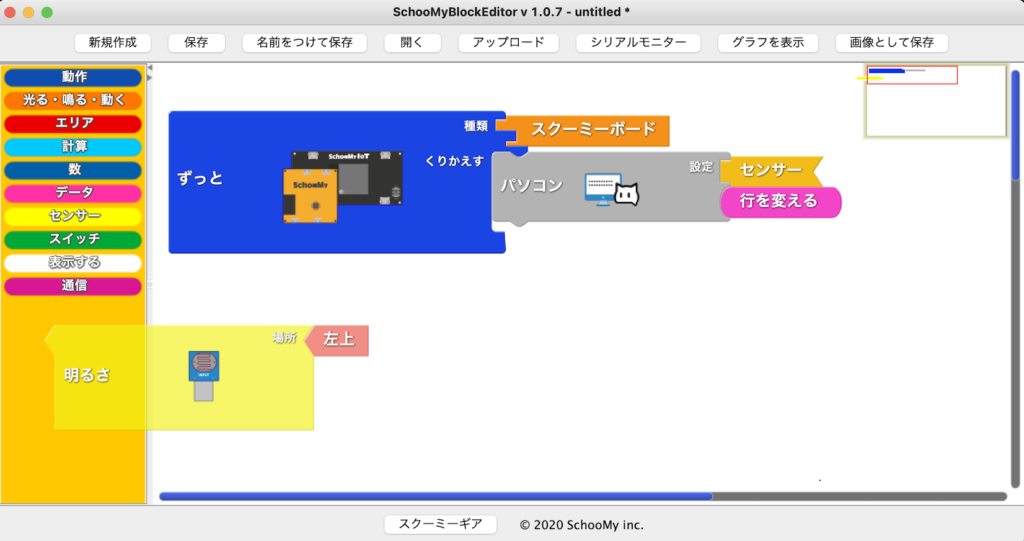Click 名前をつけて保存 button
This screenshot has width=1024, height=541.
(x=304, y=42)
